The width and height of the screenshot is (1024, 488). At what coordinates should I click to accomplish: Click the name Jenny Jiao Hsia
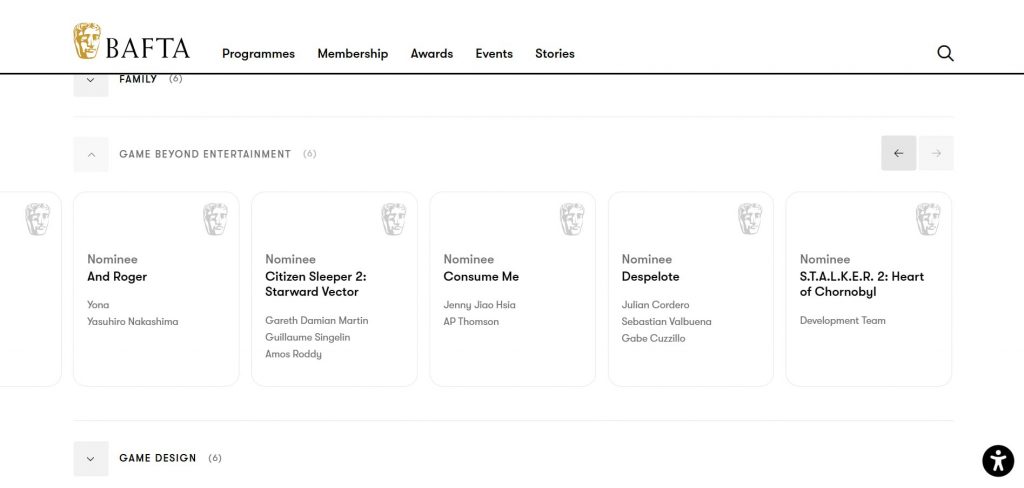coord(479,304)
